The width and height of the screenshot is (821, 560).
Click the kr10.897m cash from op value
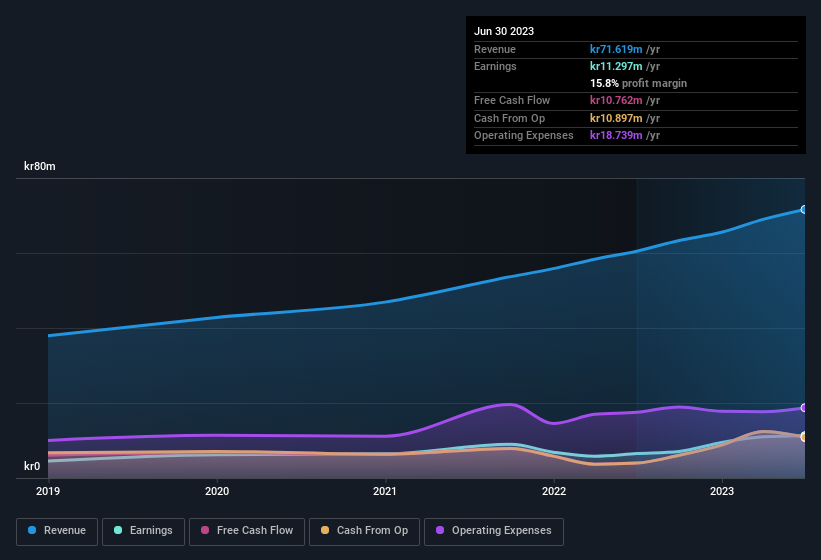616,118
